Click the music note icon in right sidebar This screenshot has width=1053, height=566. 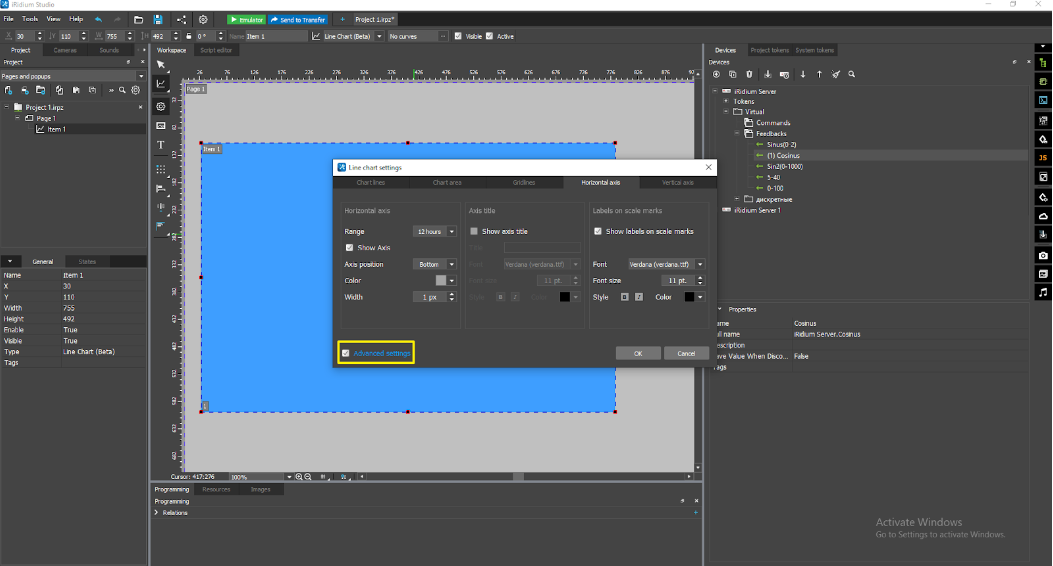tap(1043, 292)
